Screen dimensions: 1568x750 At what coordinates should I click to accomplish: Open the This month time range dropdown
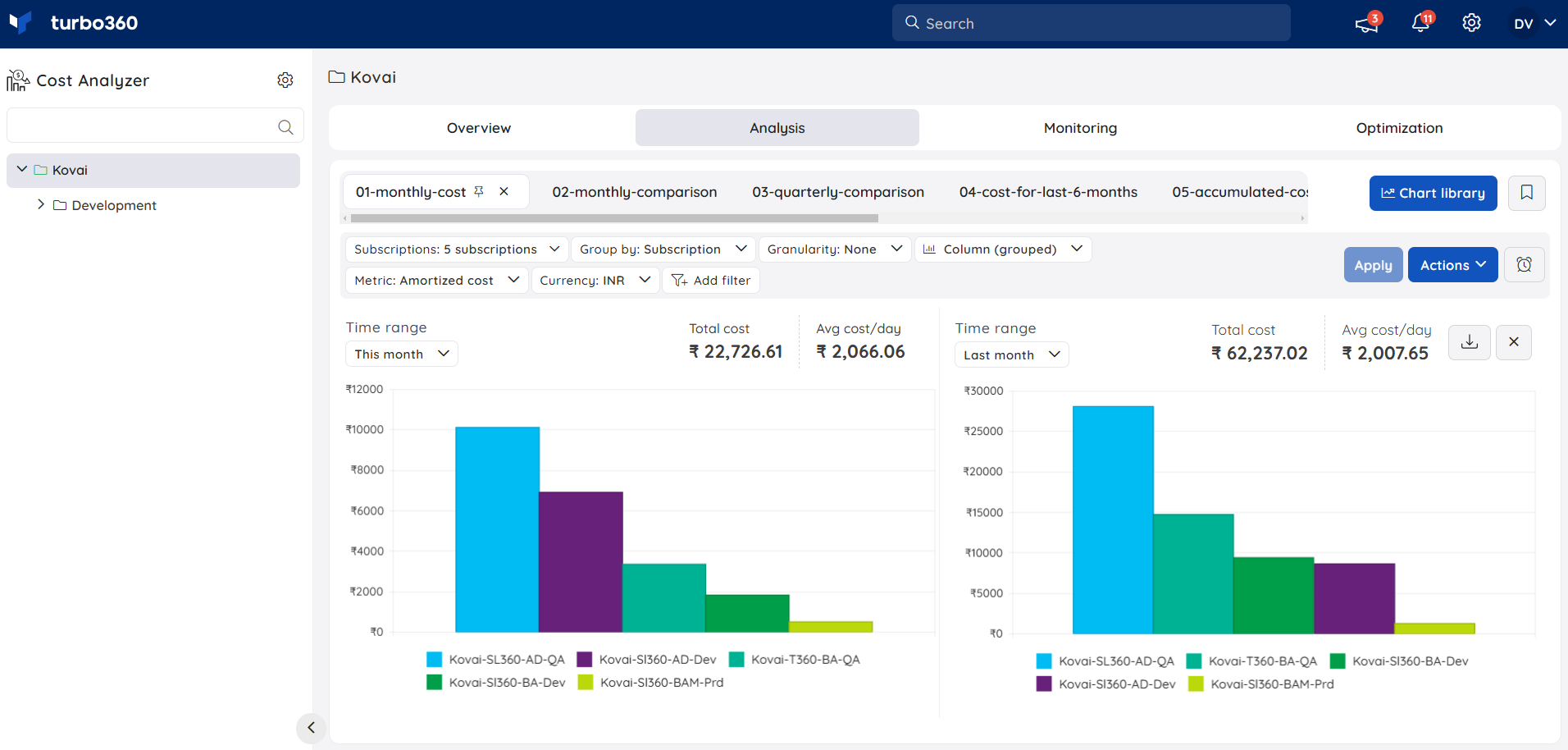coord(402,354)
